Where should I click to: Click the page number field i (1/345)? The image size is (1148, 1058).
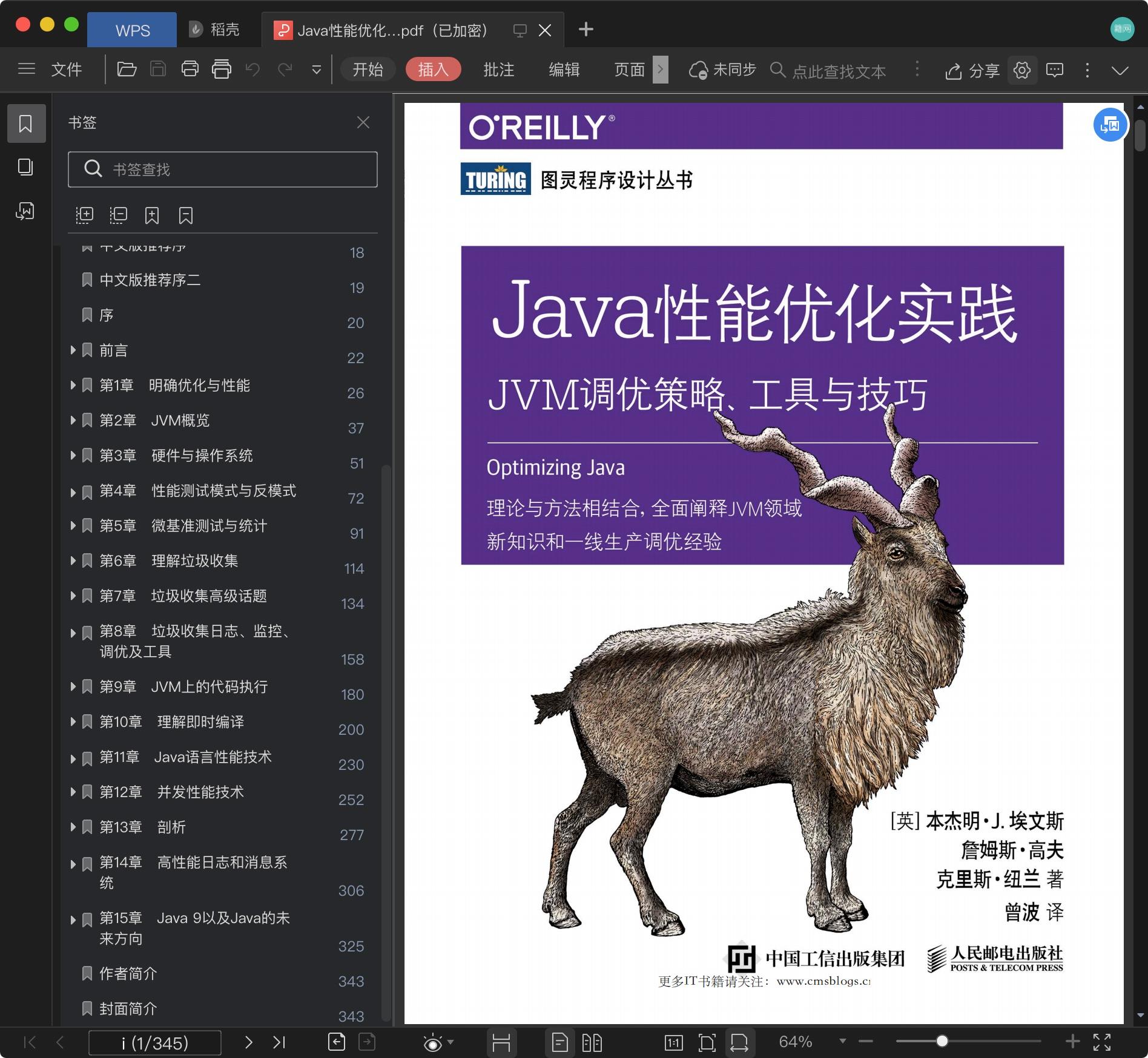[155, 1042]
